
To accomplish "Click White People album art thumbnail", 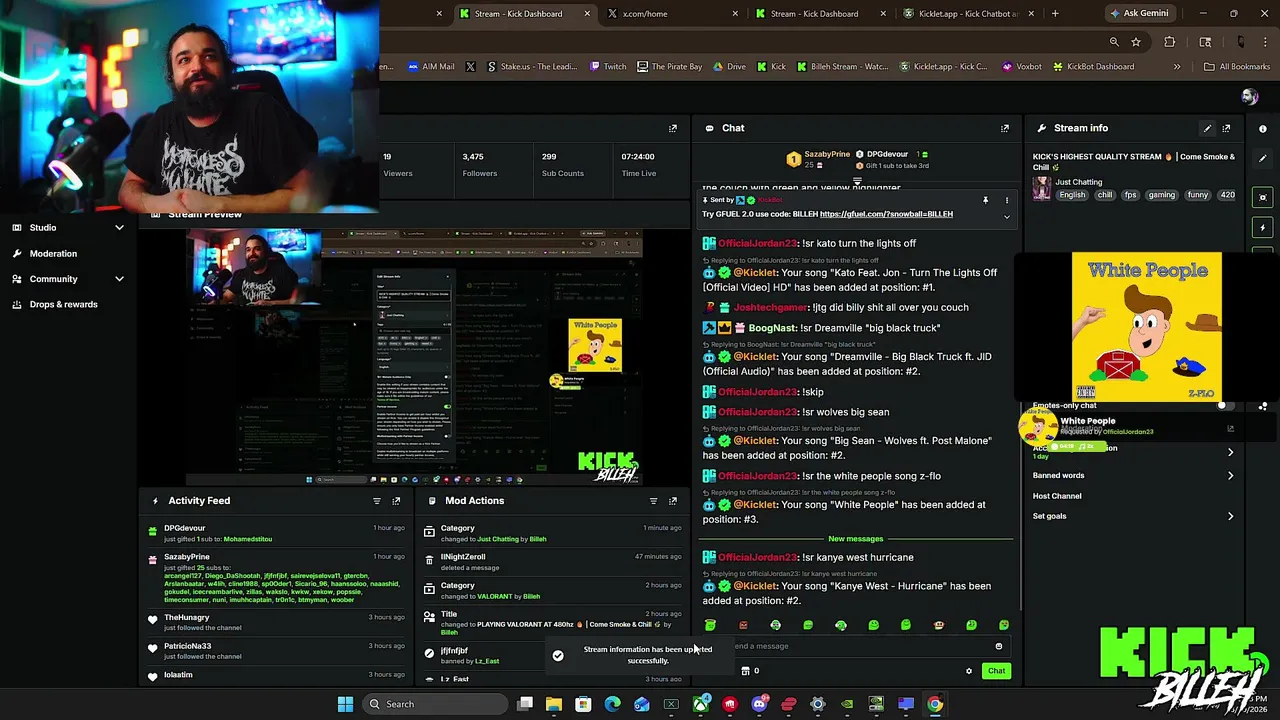I will point(1147,327).
